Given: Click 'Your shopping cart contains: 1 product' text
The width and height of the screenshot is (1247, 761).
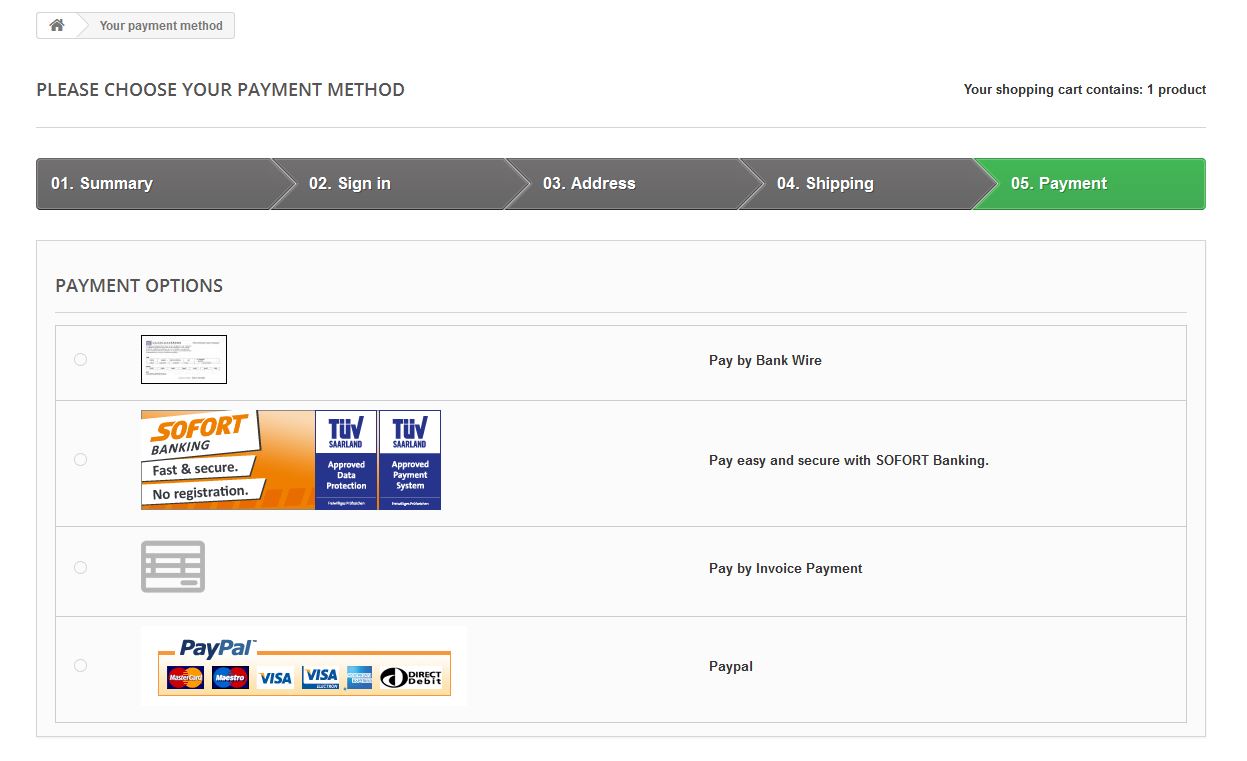Looking at the screenshot, I should [1085, 89].
